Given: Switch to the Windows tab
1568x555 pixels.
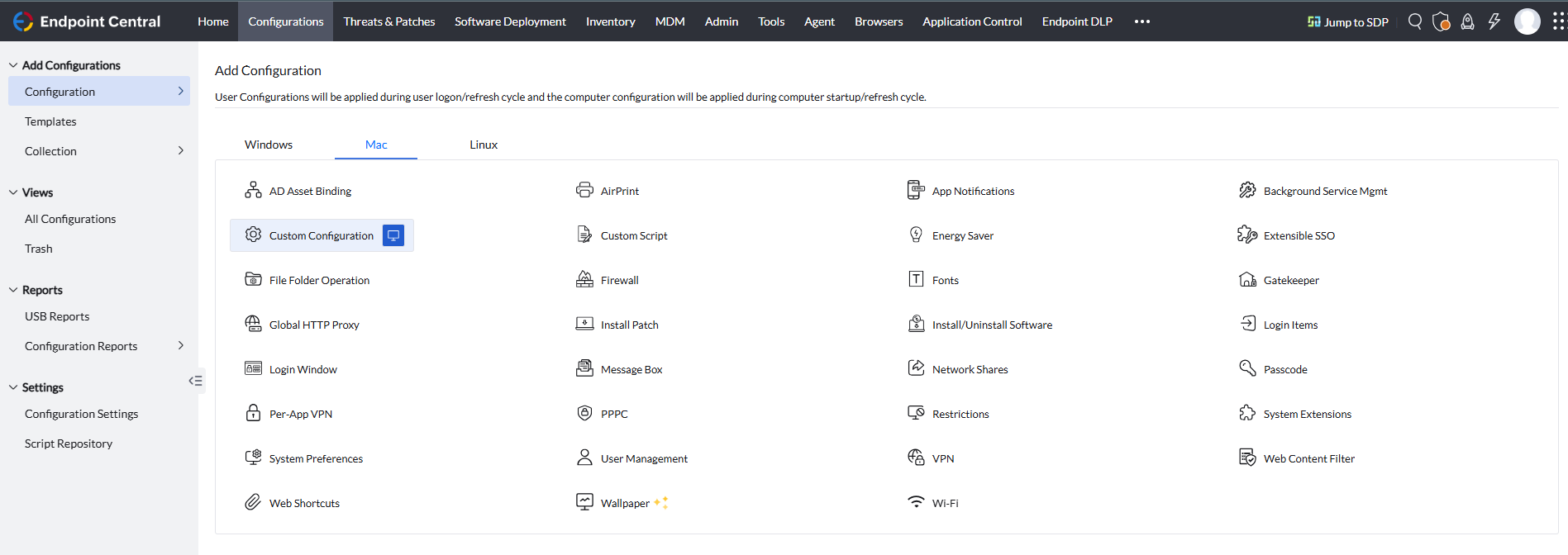Looking at the screenshot, I should (x=269, y=145).
